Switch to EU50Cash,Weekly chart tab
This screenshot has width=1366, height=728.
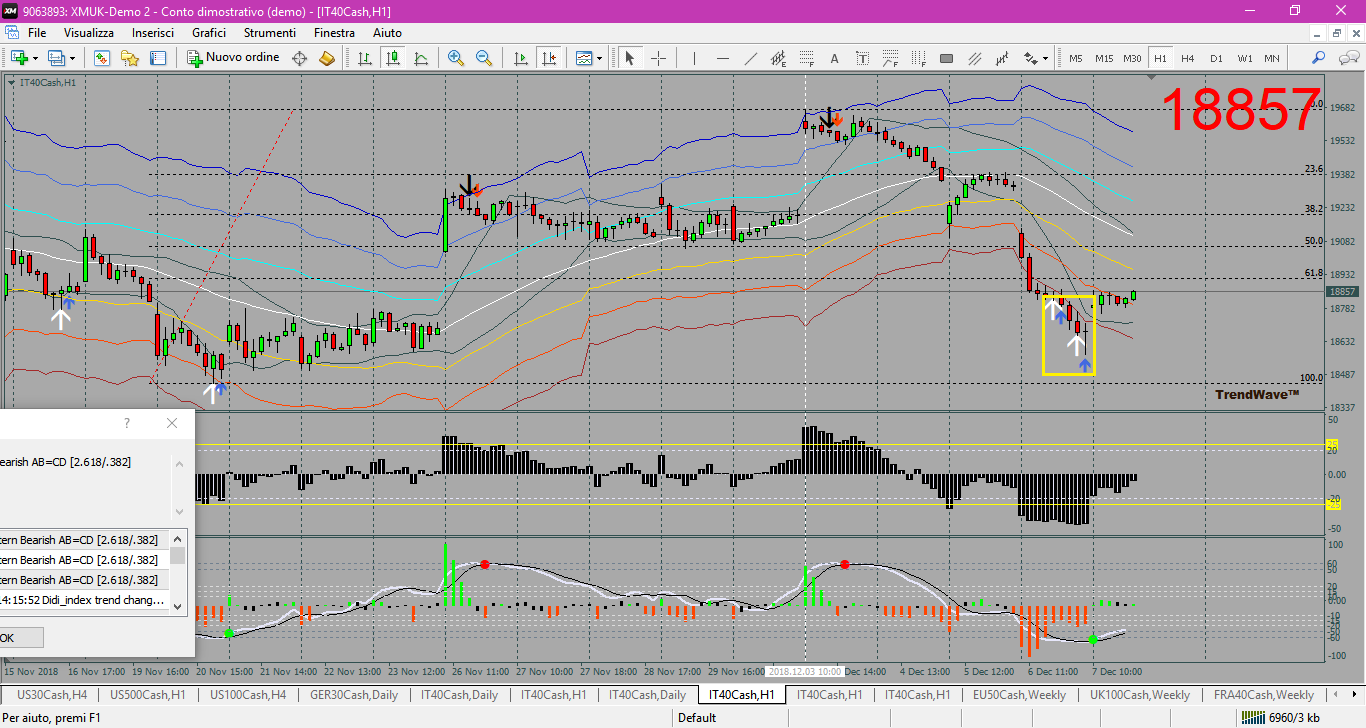(x=1019, y=694)
